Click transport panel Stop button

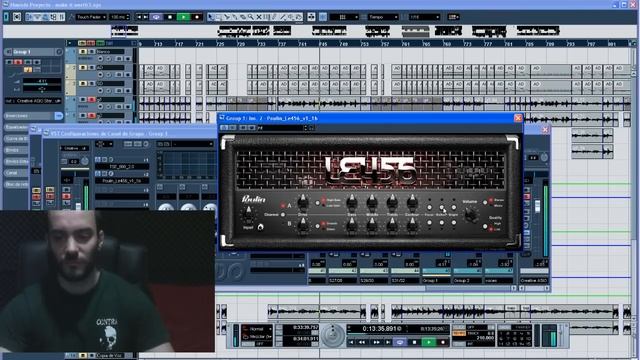(x=414, y=342)
